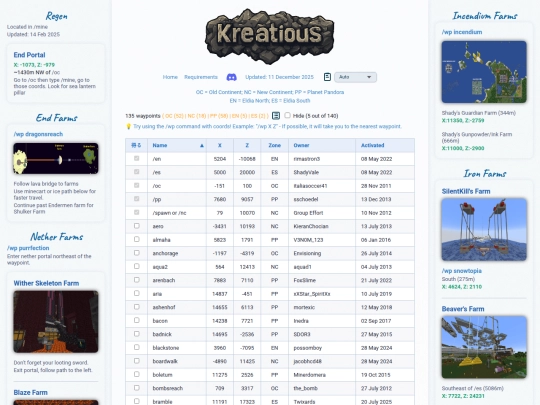Image resolution: width=540 pixels, height=405 pixels.
Task: Check the aria waypoint checkbox
Action: (137, 293)
